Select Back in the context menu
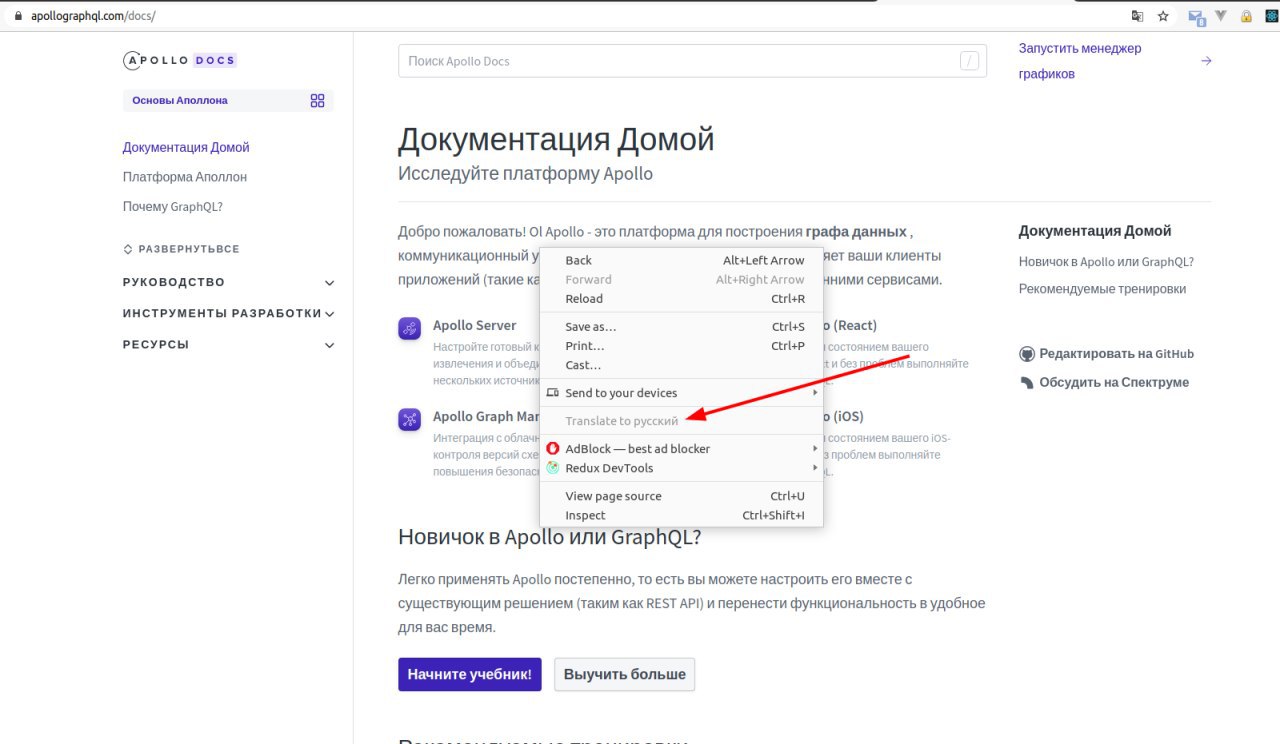Viewport: 1280px width, 744px height. point(681,260)
